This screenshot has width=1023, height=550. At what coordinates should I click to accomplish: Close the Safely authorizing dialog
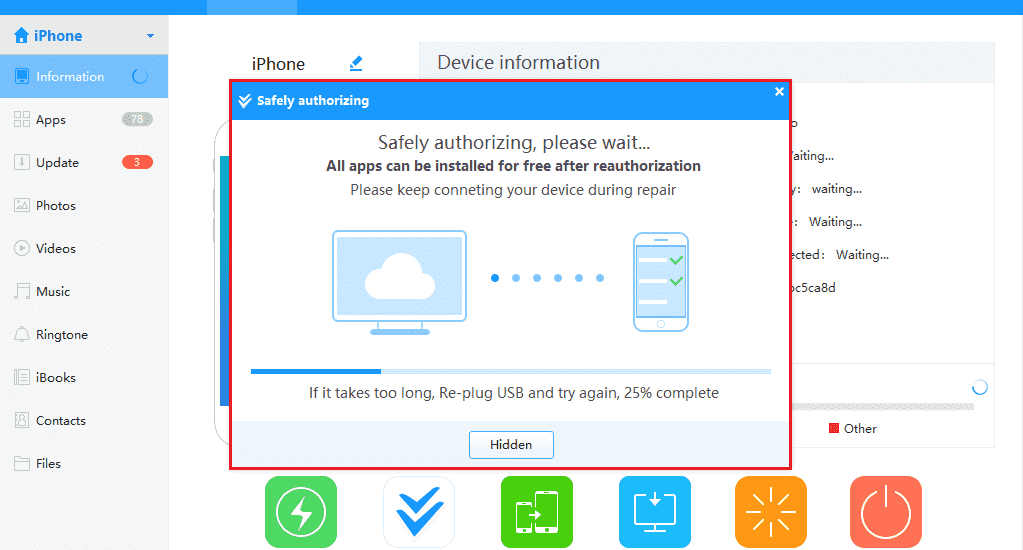(779, 92)
